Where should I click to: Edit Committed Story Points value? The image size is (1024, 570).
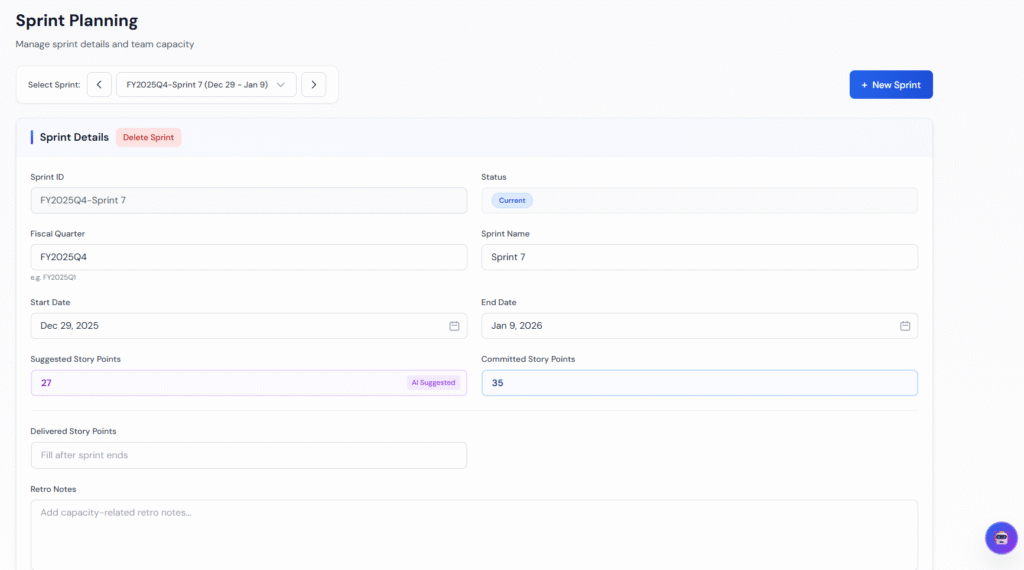point(699,383)
